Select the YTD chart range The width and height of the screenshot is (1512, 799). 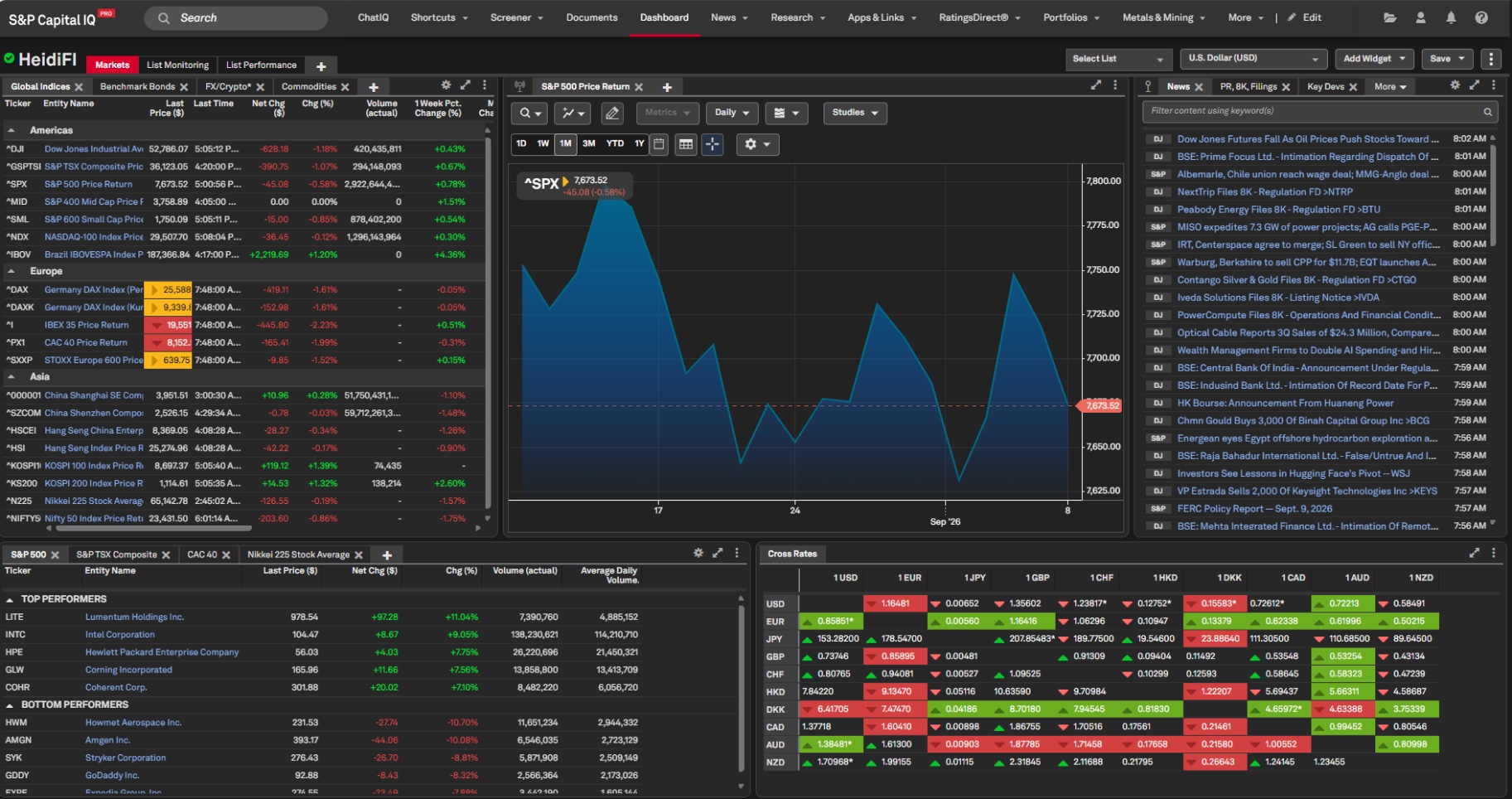pos(615,144)
